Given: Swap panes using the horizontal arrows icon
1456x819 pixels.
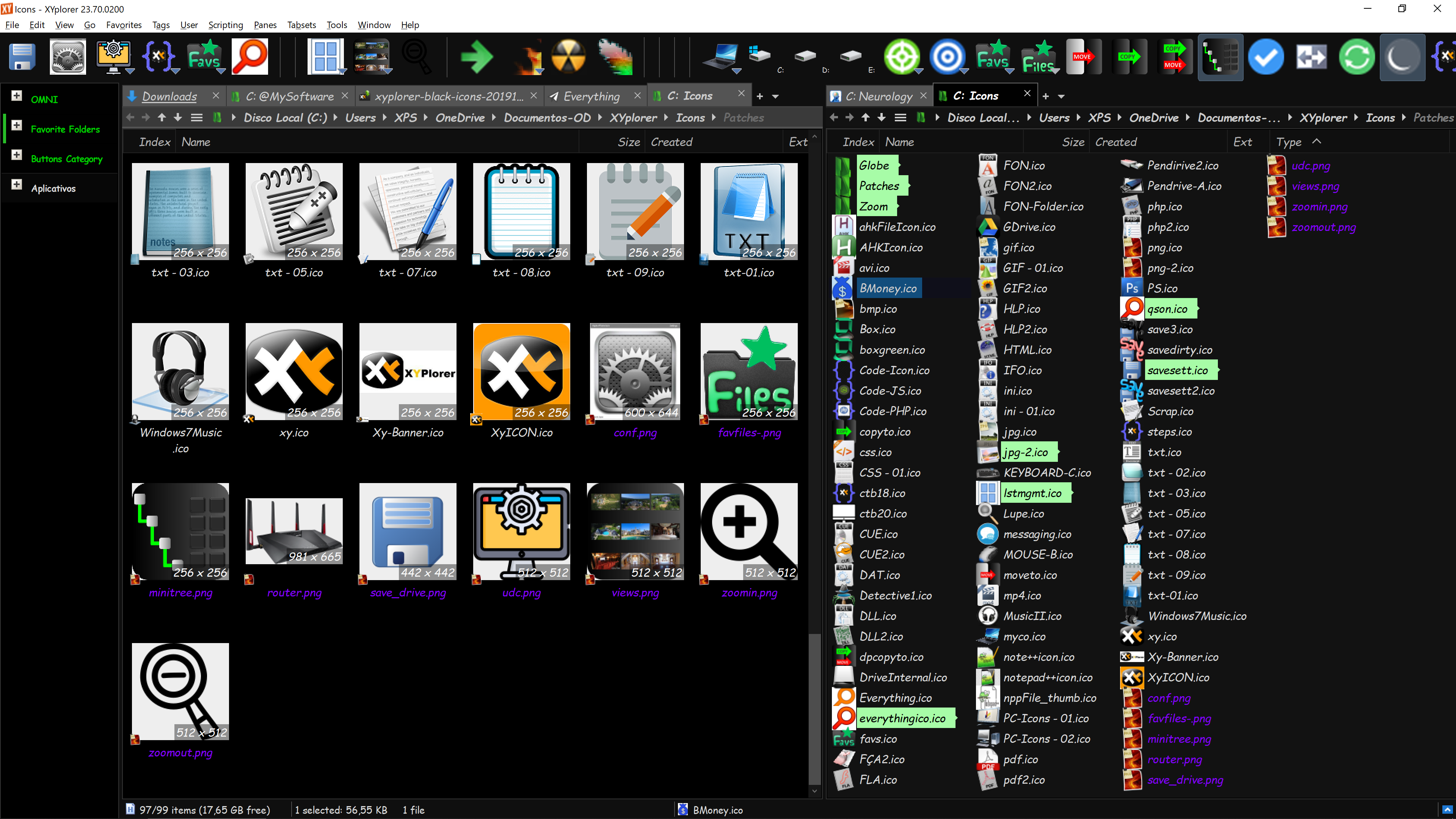Looking at the screenshot, I should click(x=1311, y=56).
